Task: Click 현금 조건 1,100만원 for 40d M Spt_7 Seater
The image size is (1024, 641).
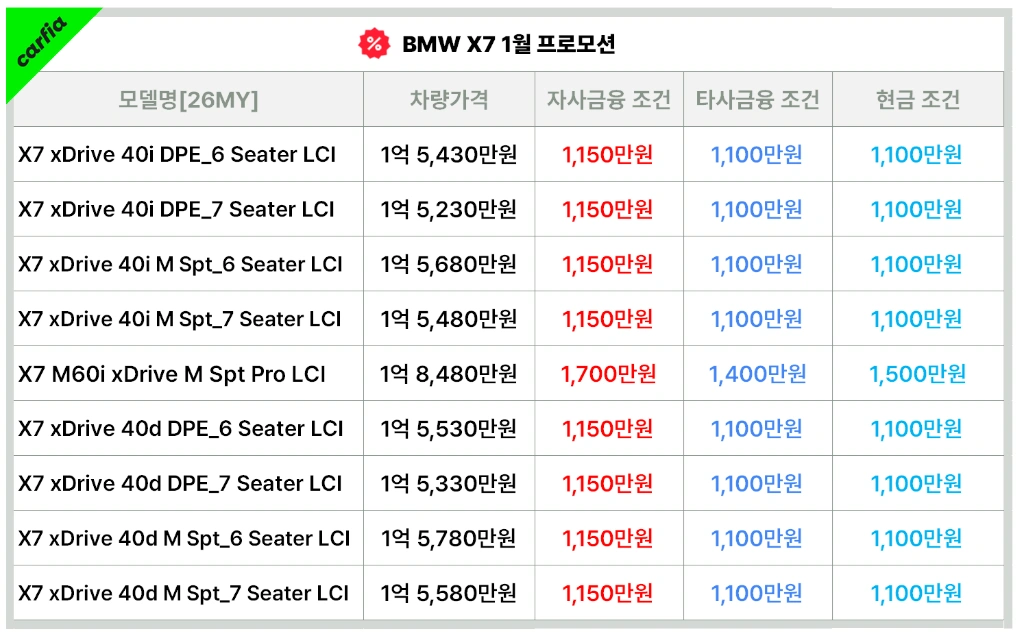Action: [916, 593]
